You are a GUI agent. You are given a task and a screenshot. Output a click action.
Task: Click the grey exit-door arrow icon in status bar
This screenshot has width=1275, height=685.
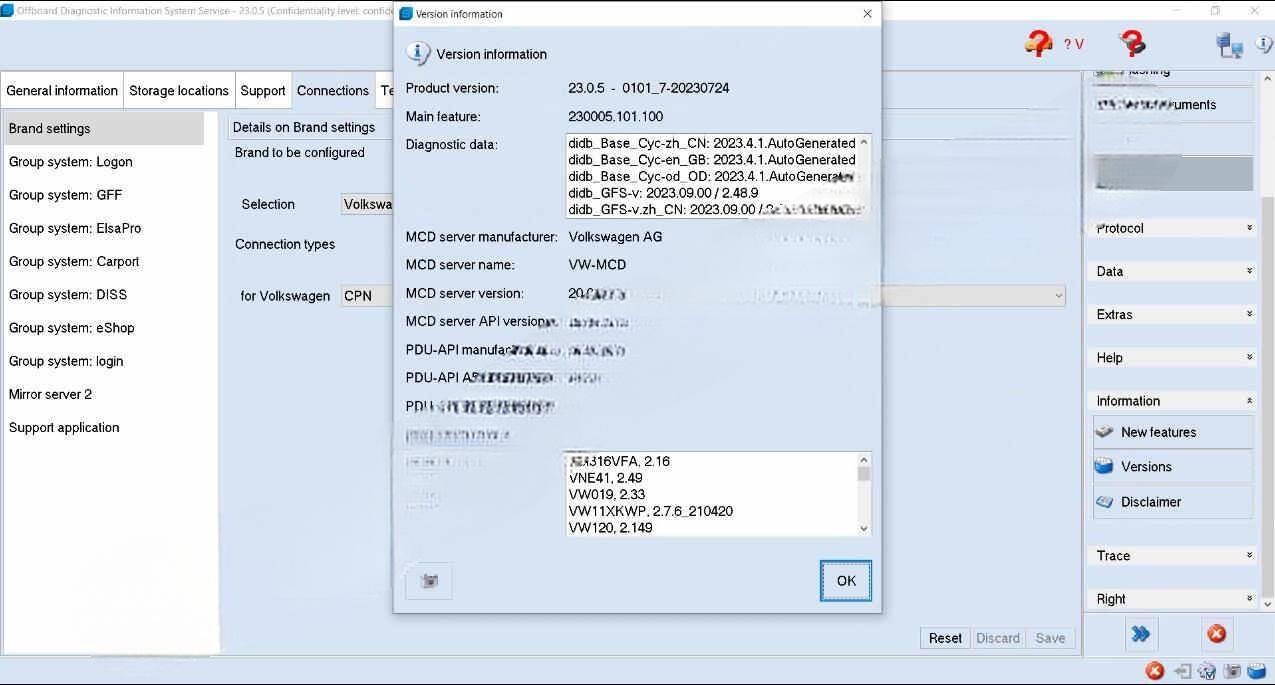click(x=1182, y=671)
